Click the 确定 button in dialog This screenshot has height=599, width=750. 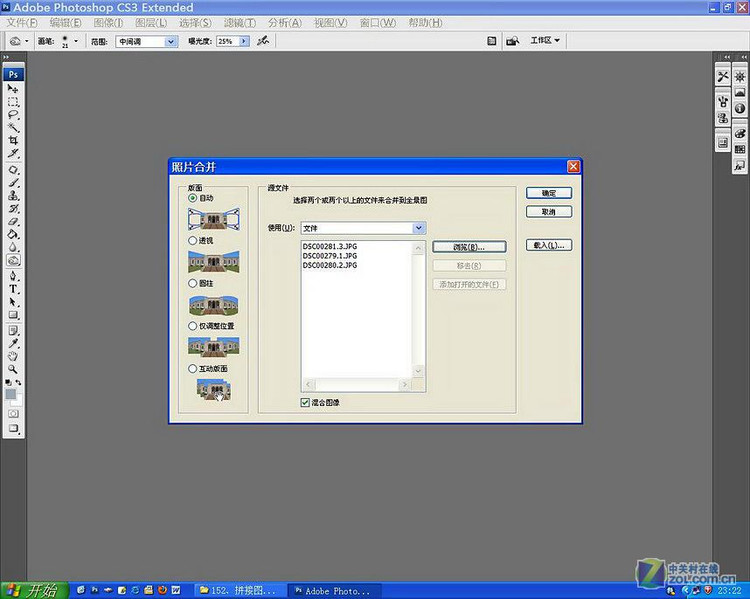549,193
